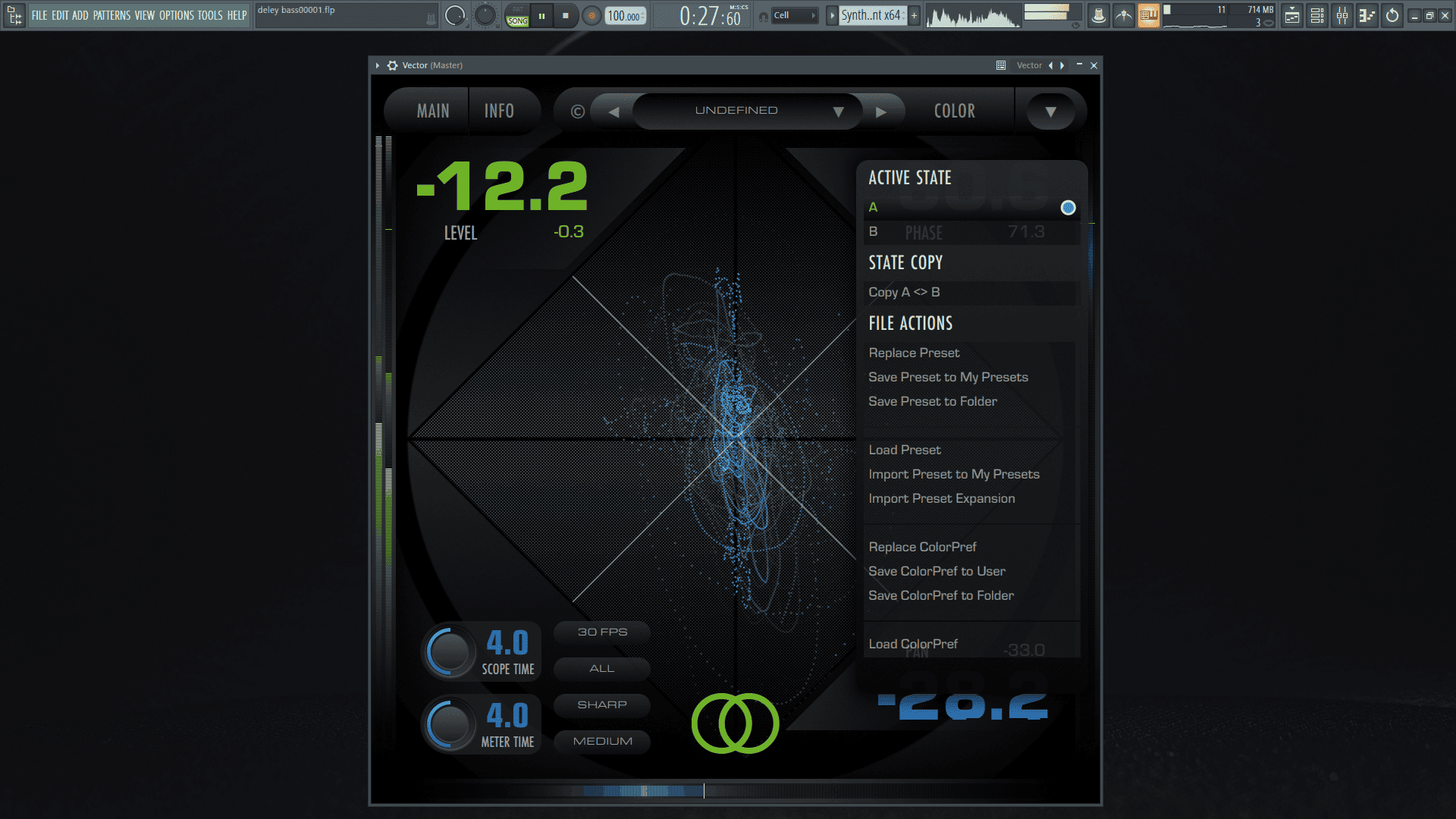Open Vector plugin gear settings icon
The width and height of the screenshot is (1456, 819).
[392, 65]
